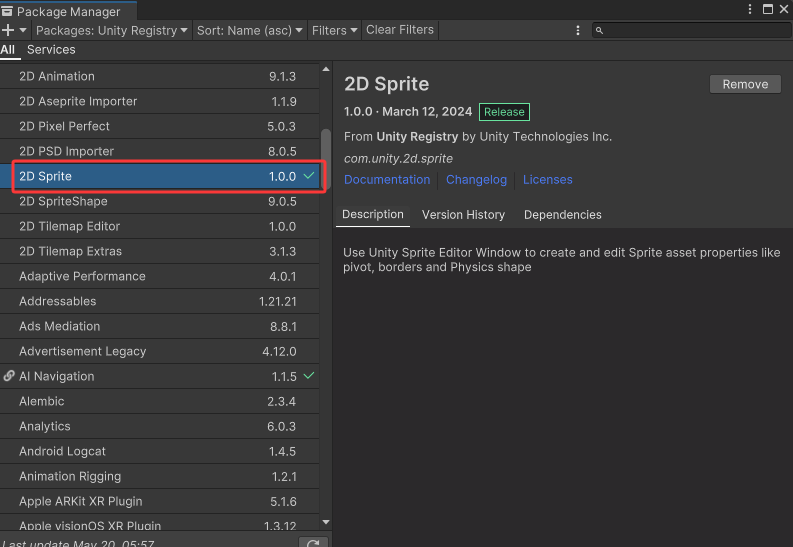Viewport: 793px width, 547px height.
Task: Select 2D Tilemap Editor package
Action: (x=159, y=226)
